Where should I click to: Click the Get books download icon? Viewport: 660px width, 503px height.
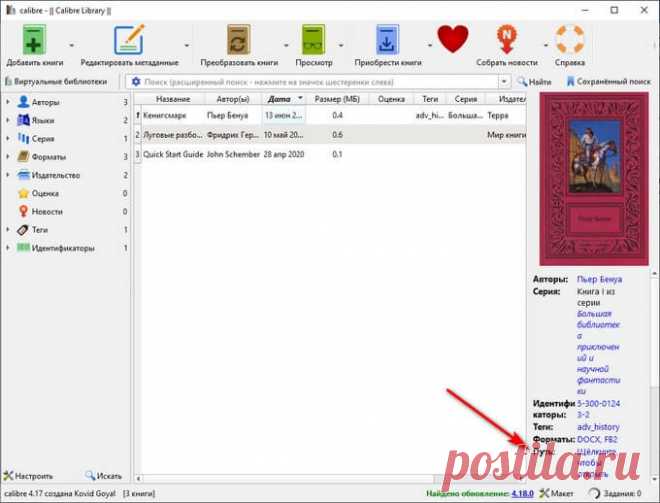point(387,40)
